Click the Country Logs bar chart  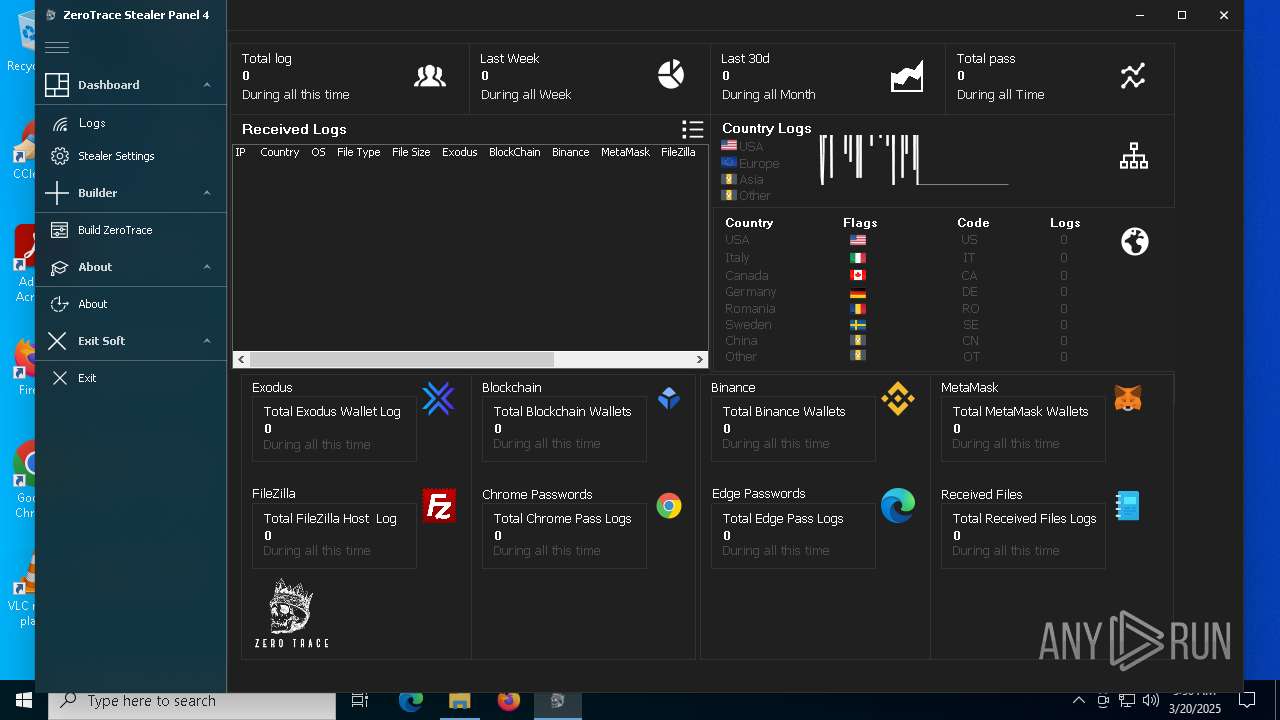click(913, 160)
